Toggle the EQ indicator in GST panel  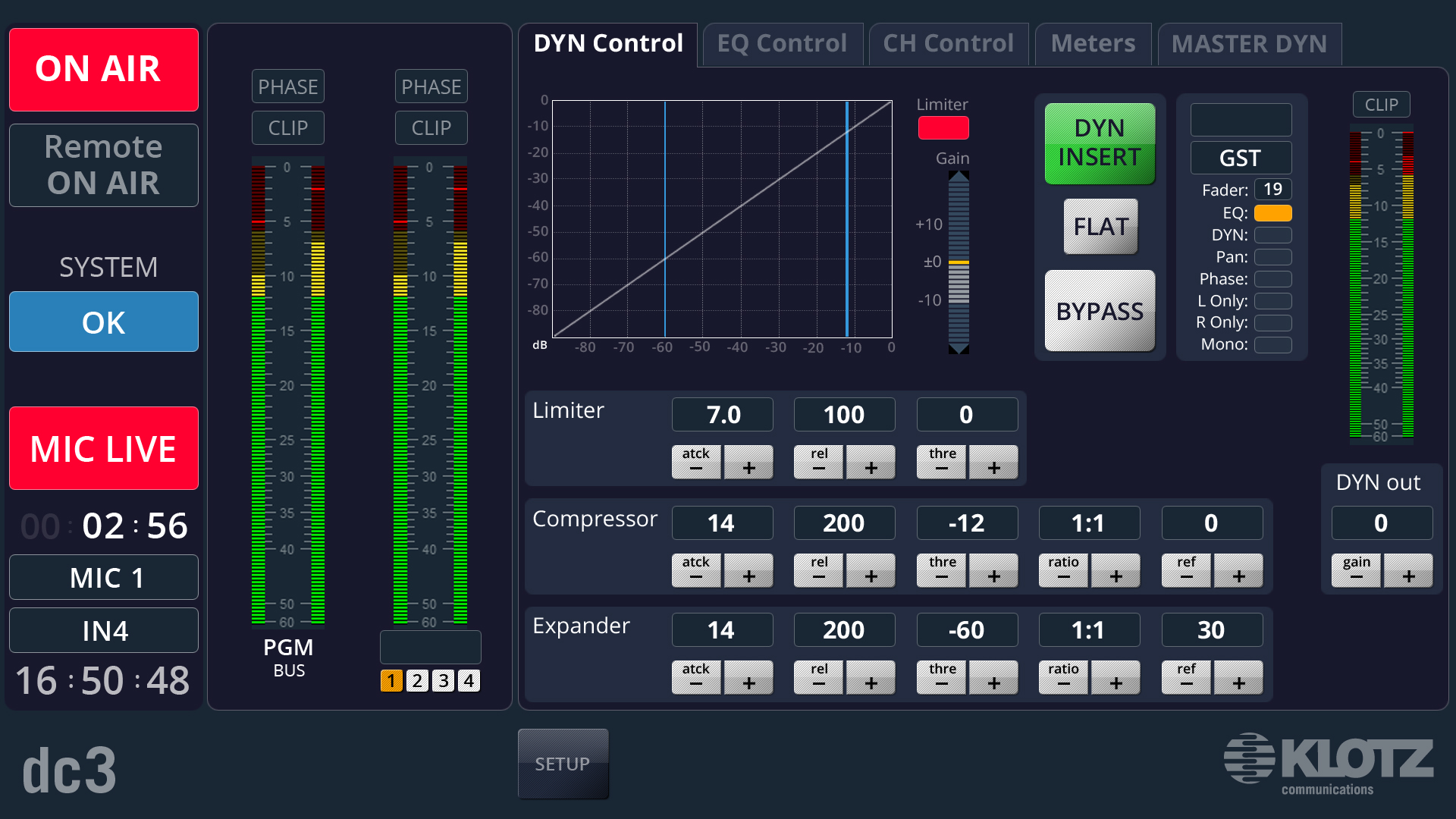tap(1272, 213)
